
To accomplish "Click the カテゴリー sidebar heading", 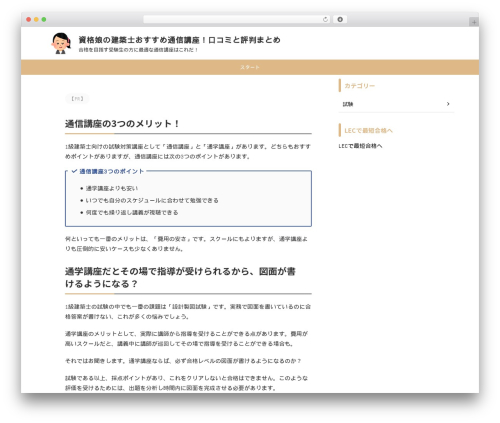I will [359, 86].
